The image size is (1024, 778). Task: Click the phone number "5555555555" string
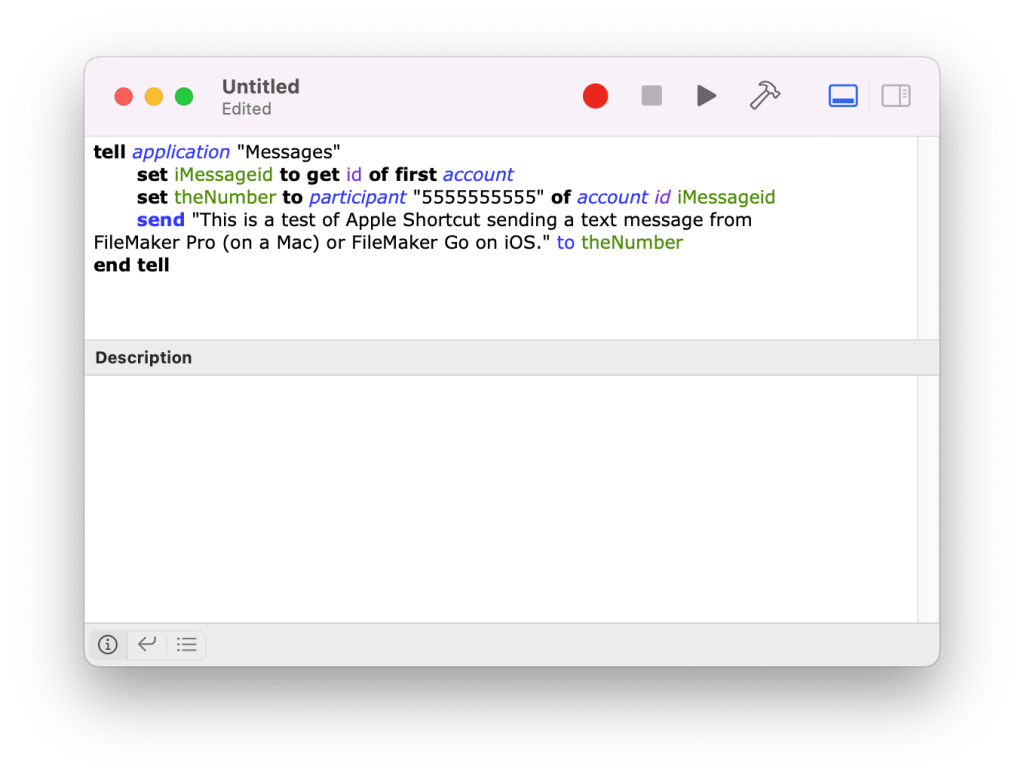[x=478, y=197]
